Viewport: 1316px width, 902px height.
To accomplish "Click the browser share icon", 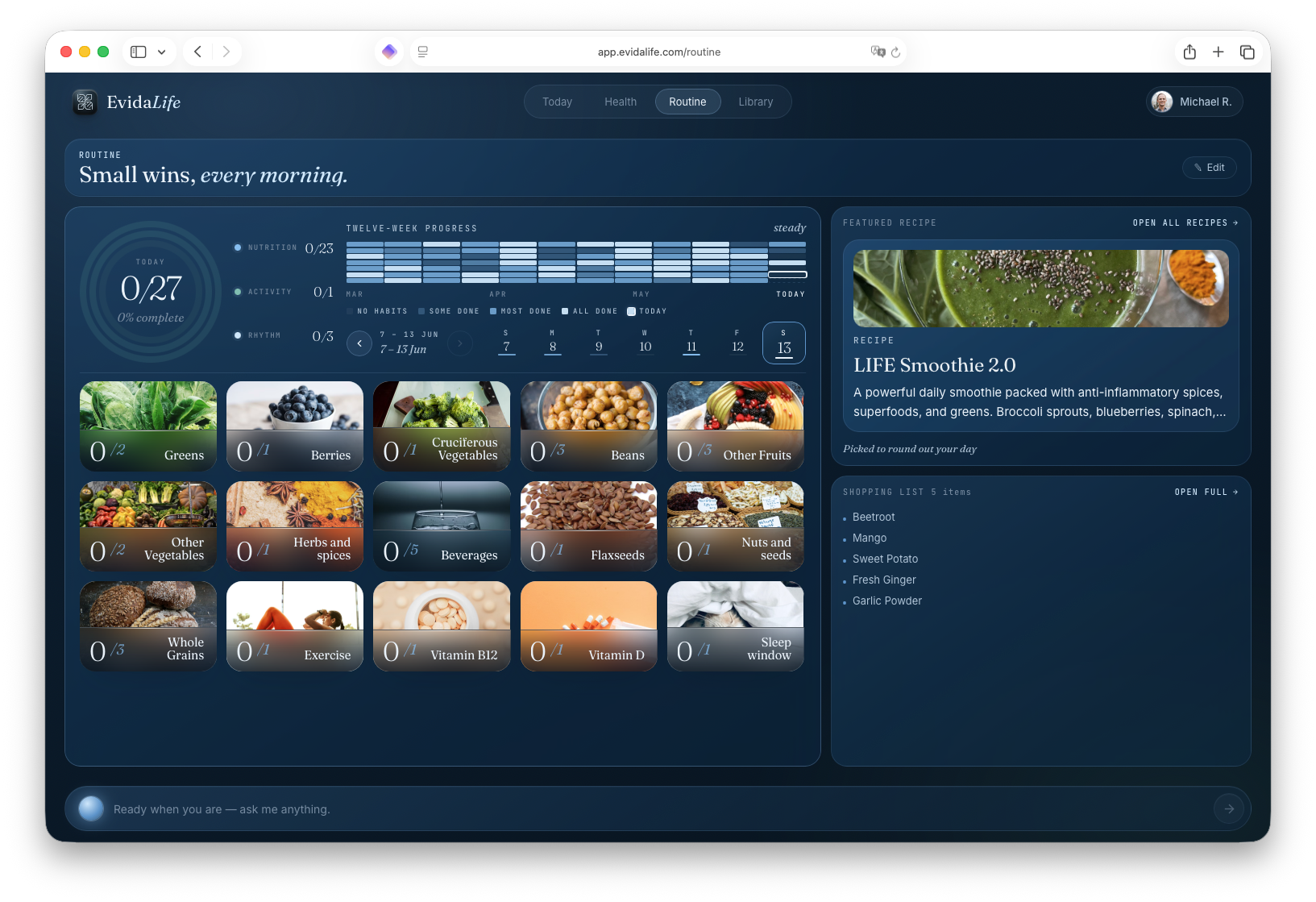I will click(1189, 52).
